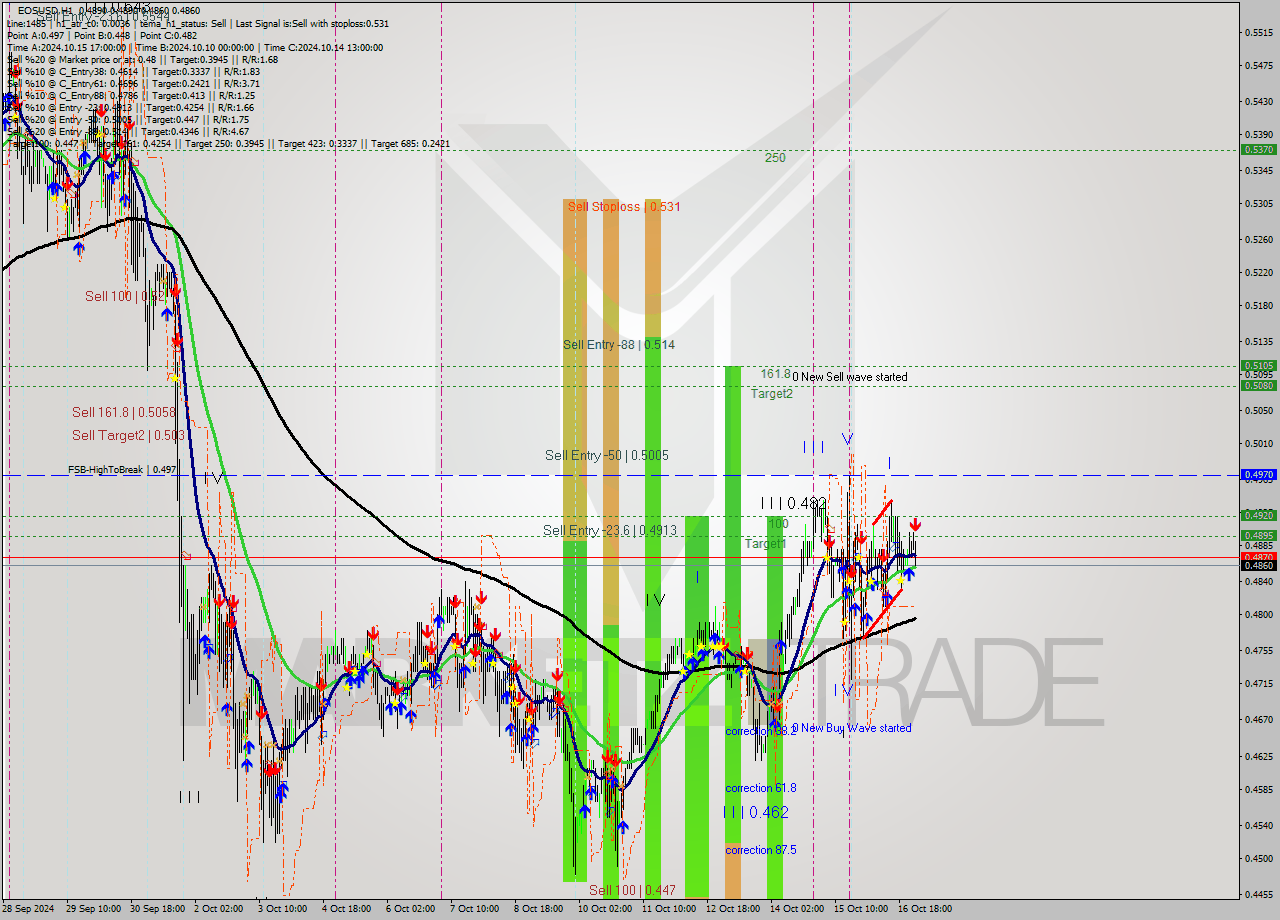
Task: Click the 0.5260 price axis value
Action: [x=1258, y=239]
